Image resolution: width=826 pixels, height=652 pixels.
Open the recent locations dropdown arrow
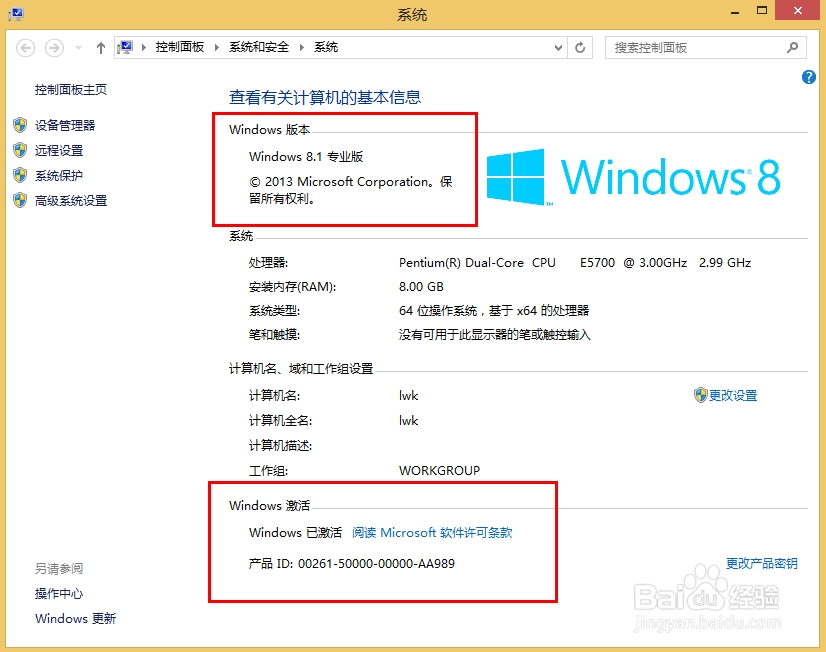pyautogui.click(x=78, y=48)
